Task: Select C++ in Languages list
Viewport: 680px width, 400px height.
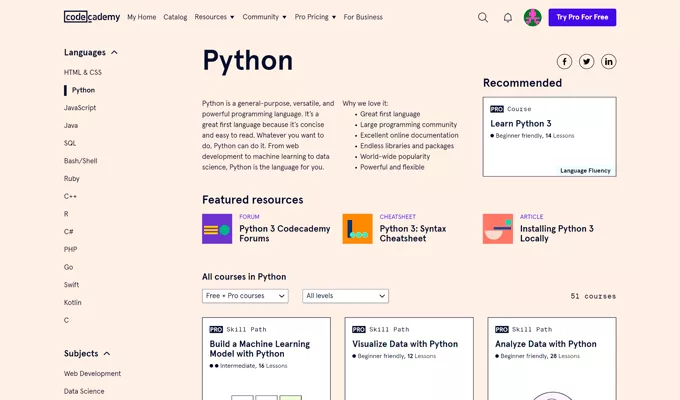Action: coord(70,196)
